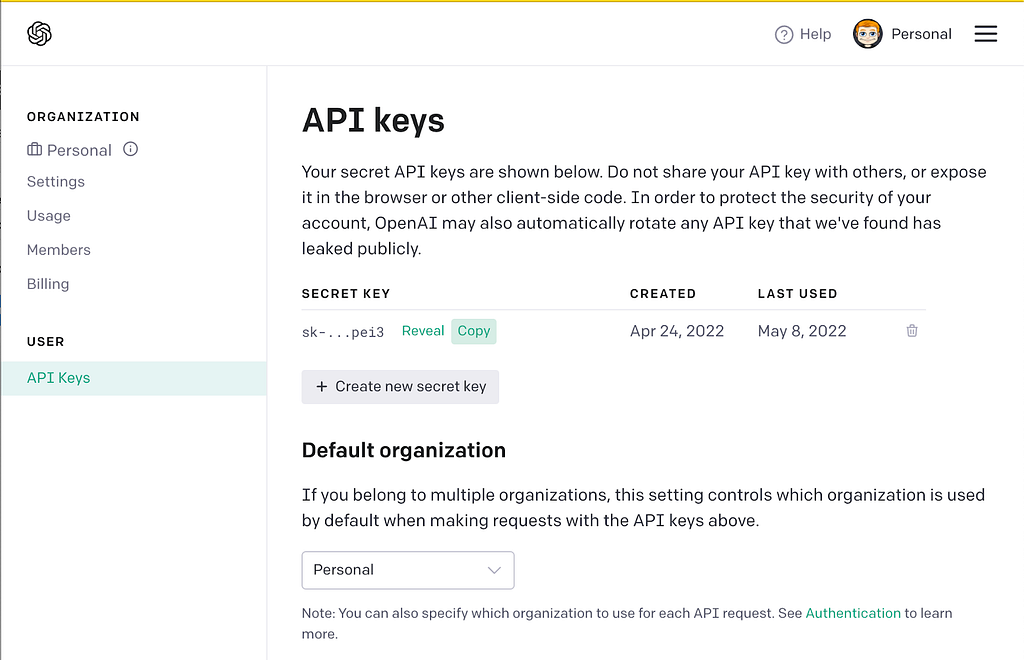1024x660 pixels.
Task: Open organization Settings in sidebar
Action: [56, 181]
